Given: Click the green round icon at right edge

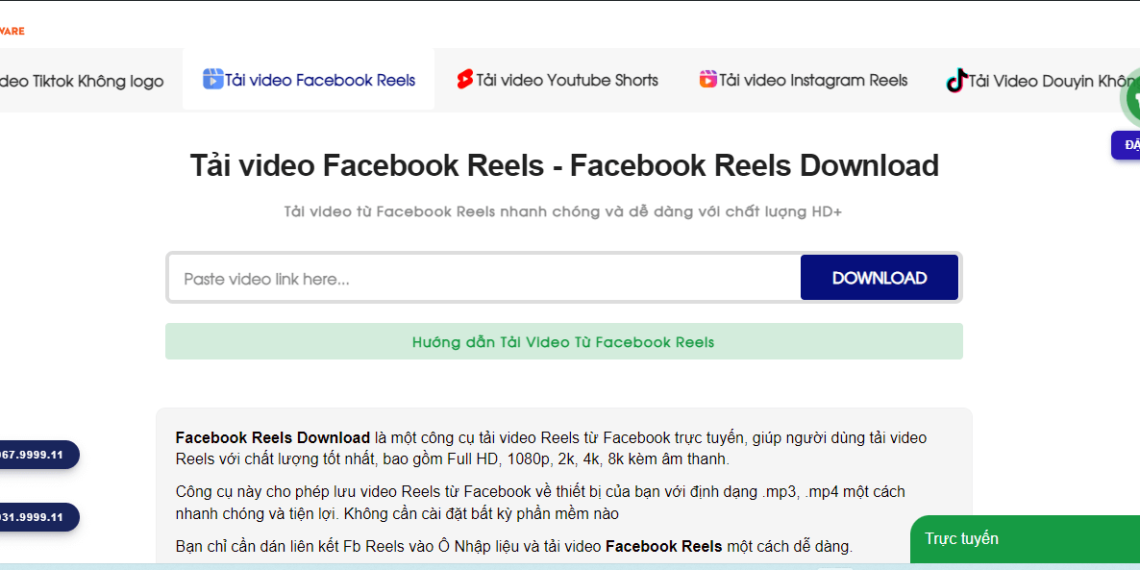Looking at the screenshot, I should [1131, 99].
